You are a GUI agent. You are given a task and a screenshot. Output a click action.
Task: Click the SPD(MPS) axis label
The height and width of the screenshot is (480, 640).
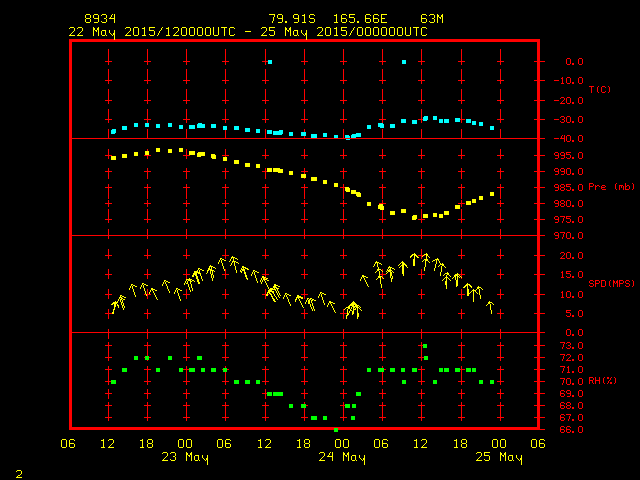[x=611, y=283]
